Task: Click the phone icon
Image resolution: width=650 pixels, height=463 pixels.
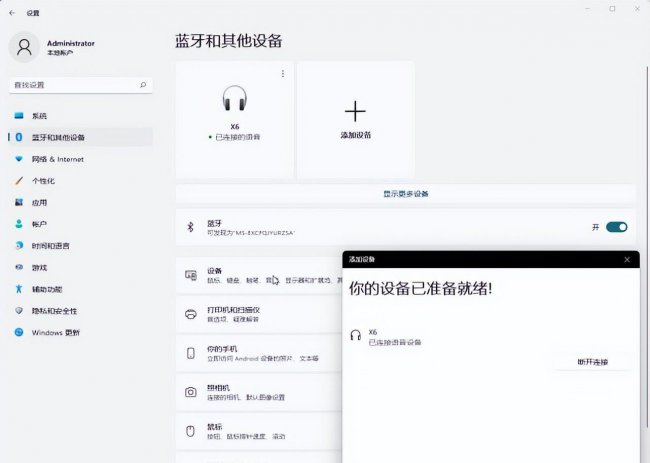Action: [x=191, y=353]
